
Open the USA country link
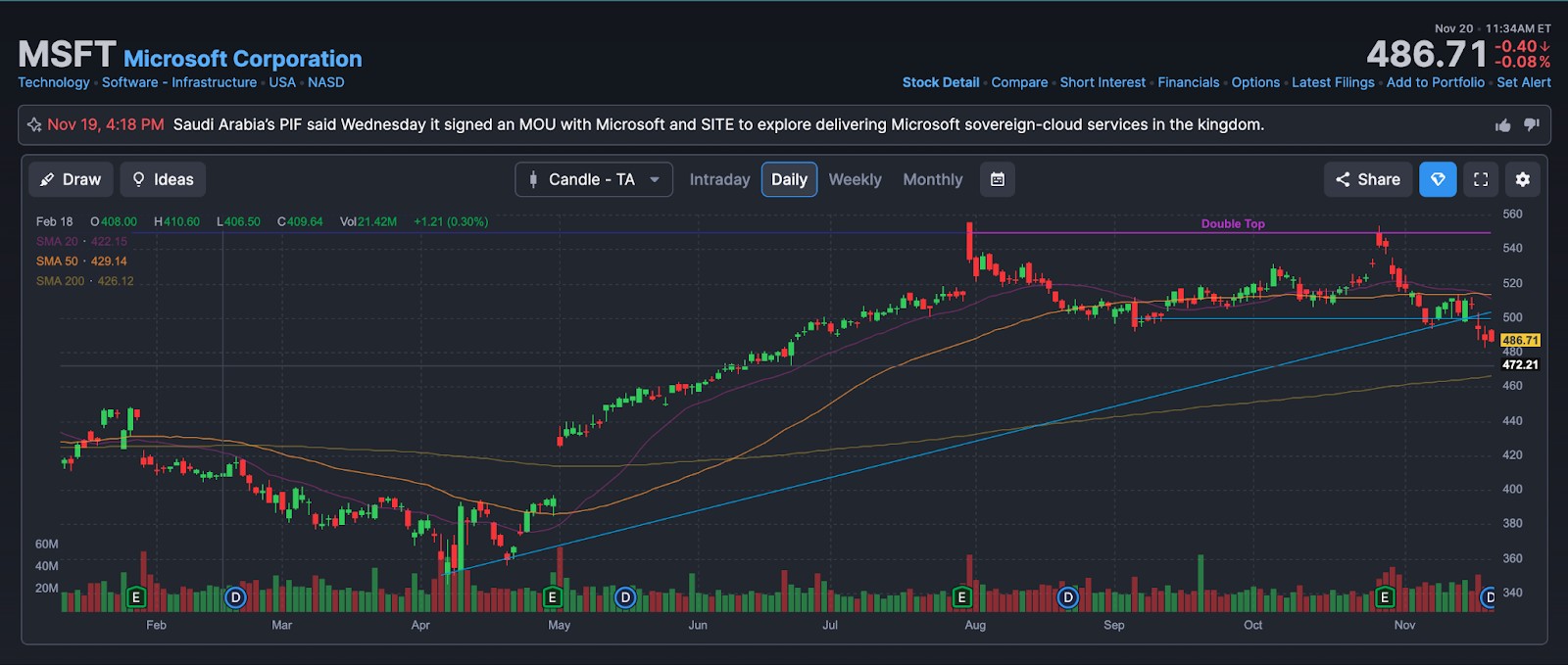pos(282,82)
